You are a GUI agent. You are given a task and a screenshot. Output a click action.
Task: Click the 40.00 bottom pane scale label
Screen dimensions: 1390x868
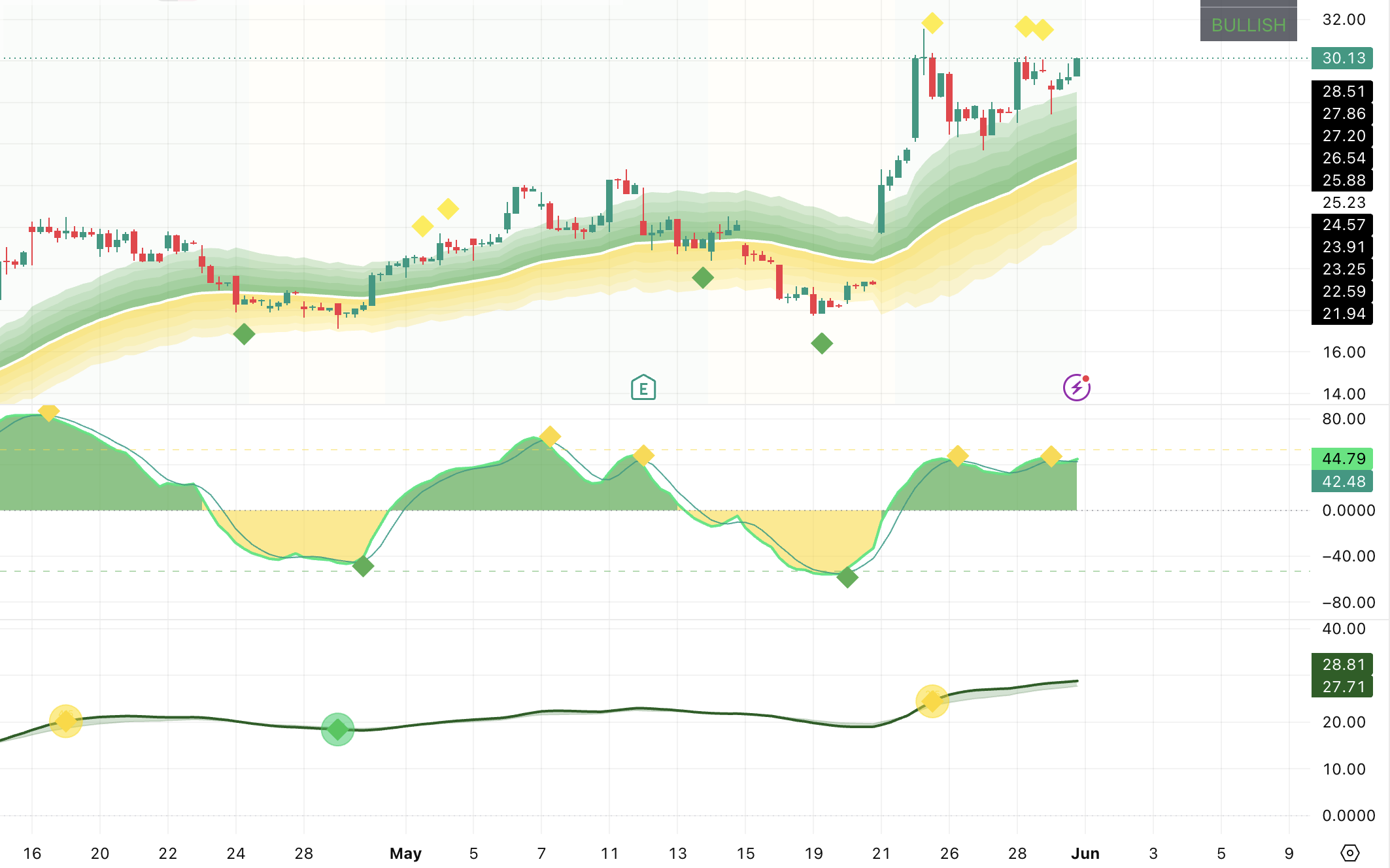(1344, 629)
